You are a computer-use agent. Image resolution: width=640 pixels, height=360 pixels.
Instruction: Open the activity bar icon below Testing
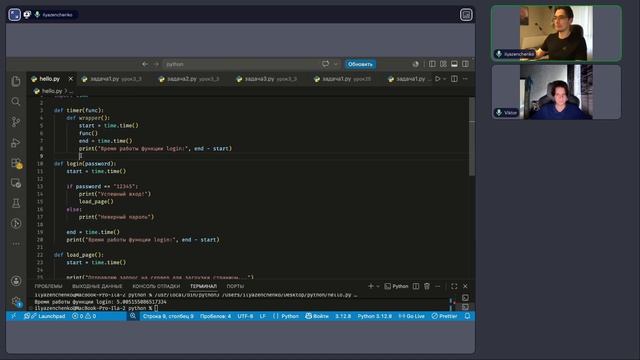pyautogui.click(x=16, y=223)
